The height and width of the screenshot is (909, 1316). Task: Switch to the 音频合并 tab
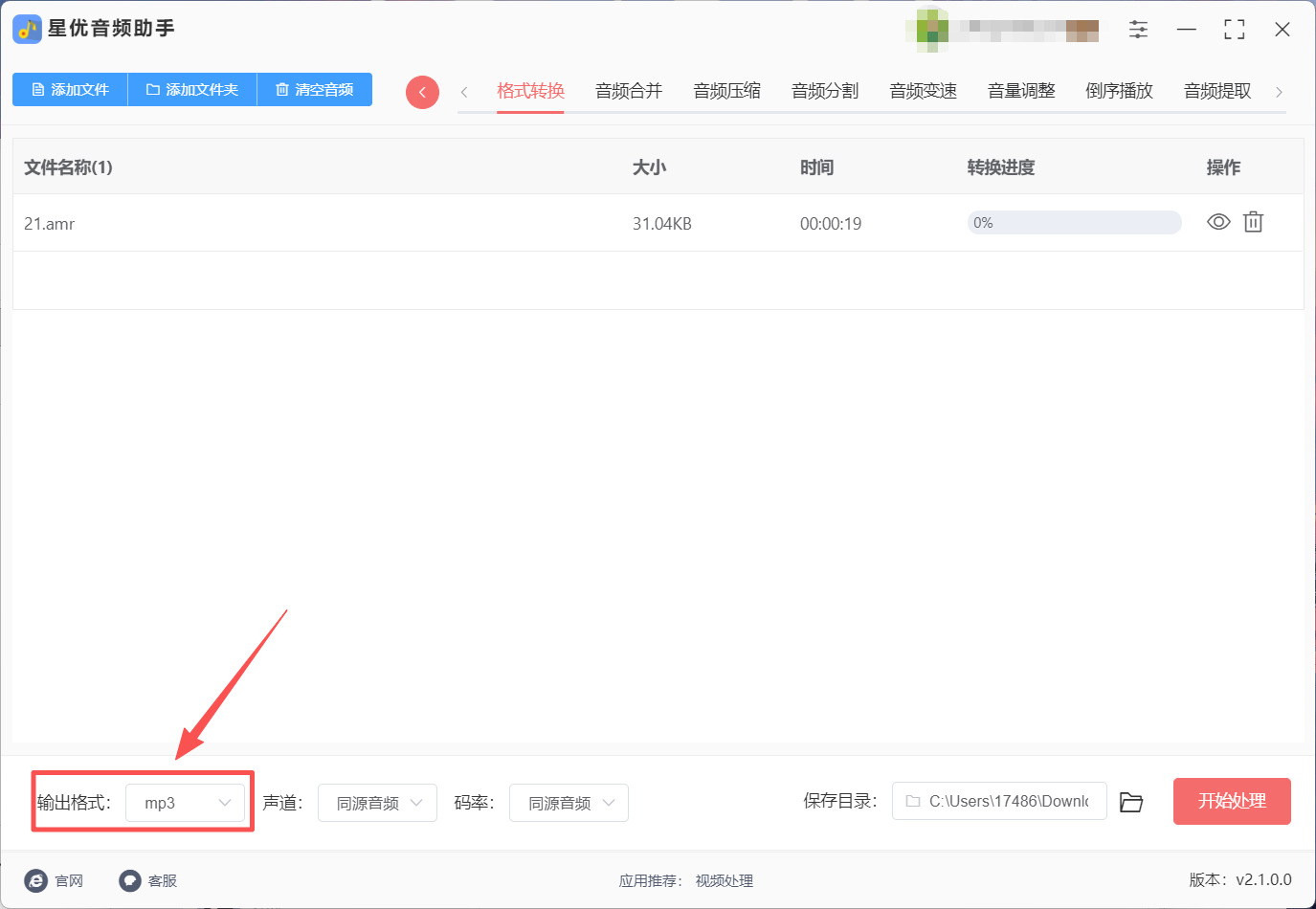[629, 91]
